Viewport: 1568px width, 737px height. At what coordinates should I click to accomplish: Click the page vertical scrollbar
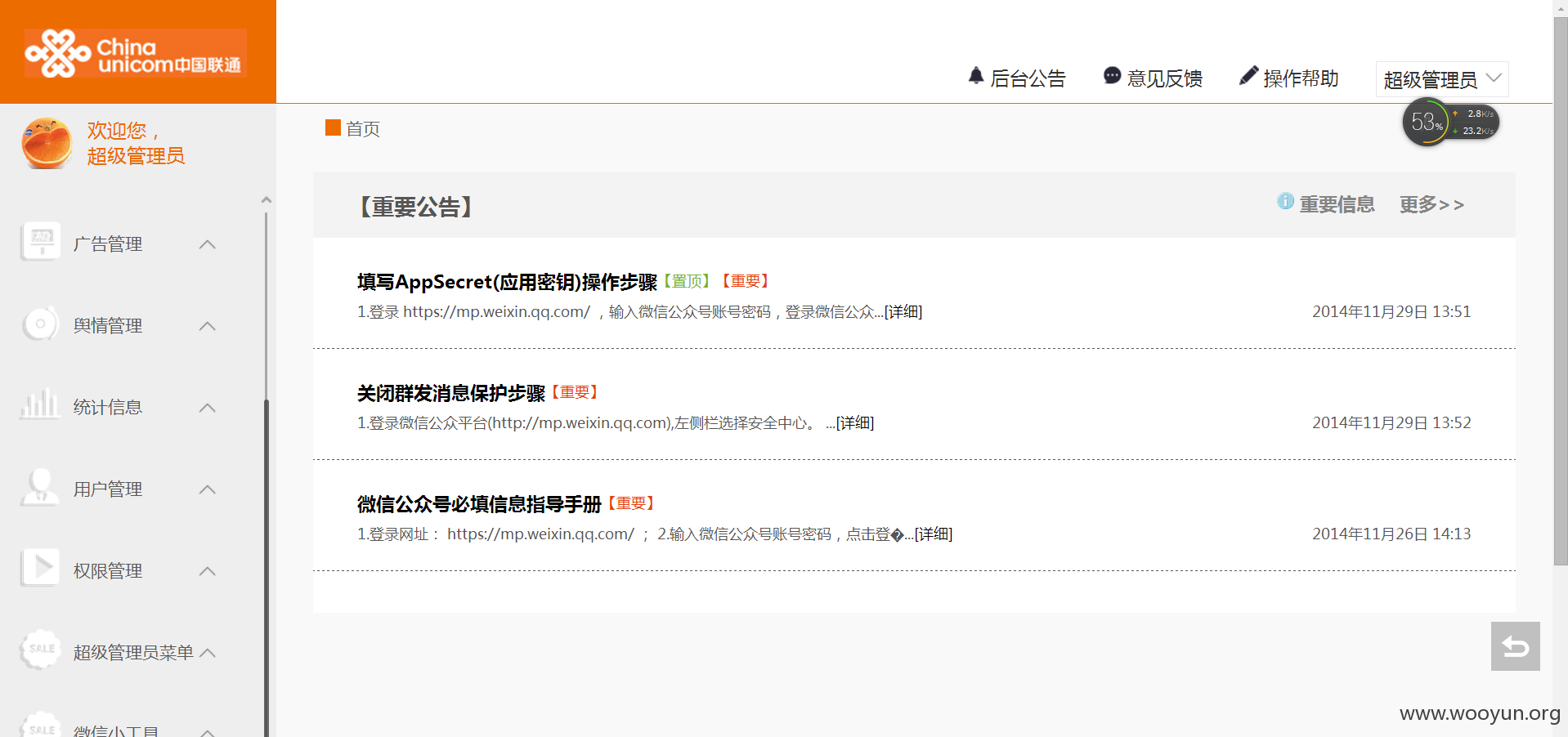tap(1561, 290)
